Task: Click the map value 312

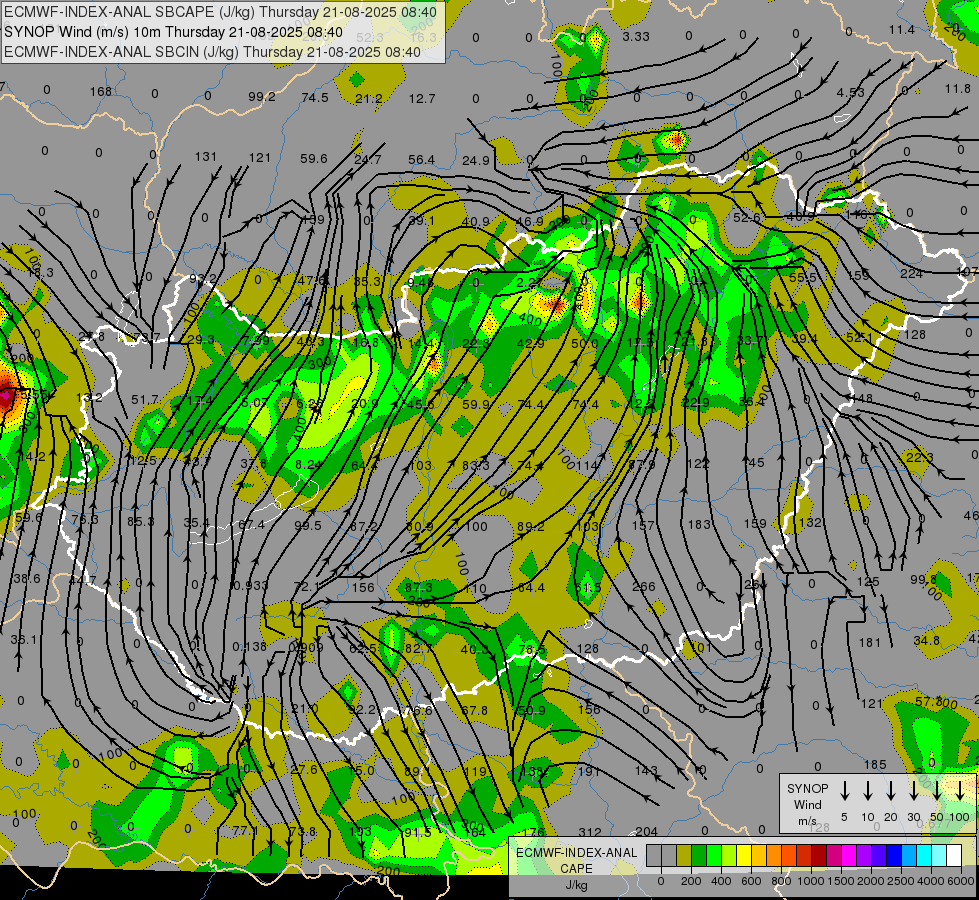Action: [590, 832]
